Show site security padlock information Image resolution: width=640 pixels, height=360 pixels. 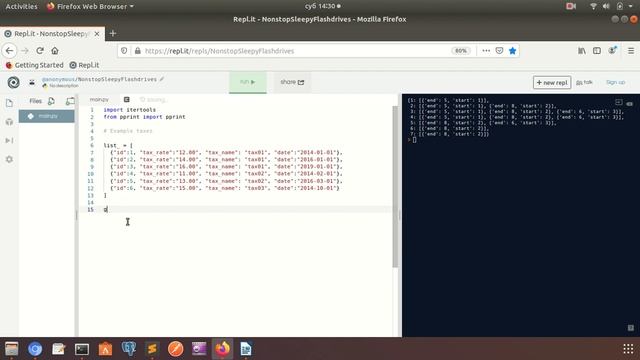(138, 51)
